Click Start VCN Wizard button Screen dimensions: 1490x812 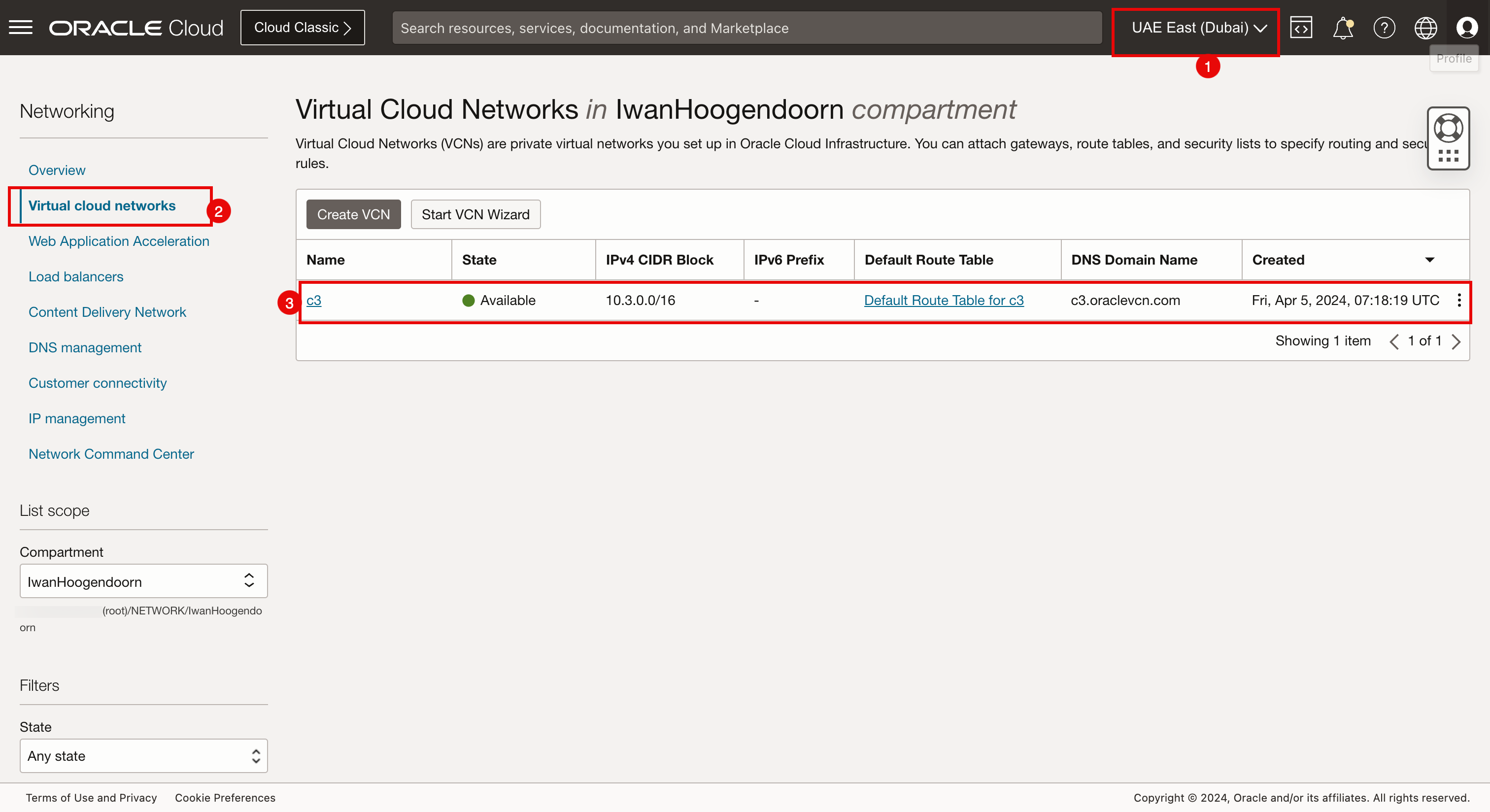tap(475, 214)
